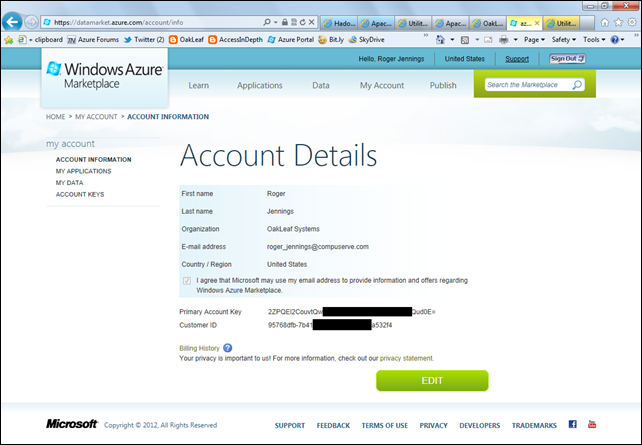Expand the Print dropdown arrow
Screen dimensions: 642x445
tap(515, 40)
